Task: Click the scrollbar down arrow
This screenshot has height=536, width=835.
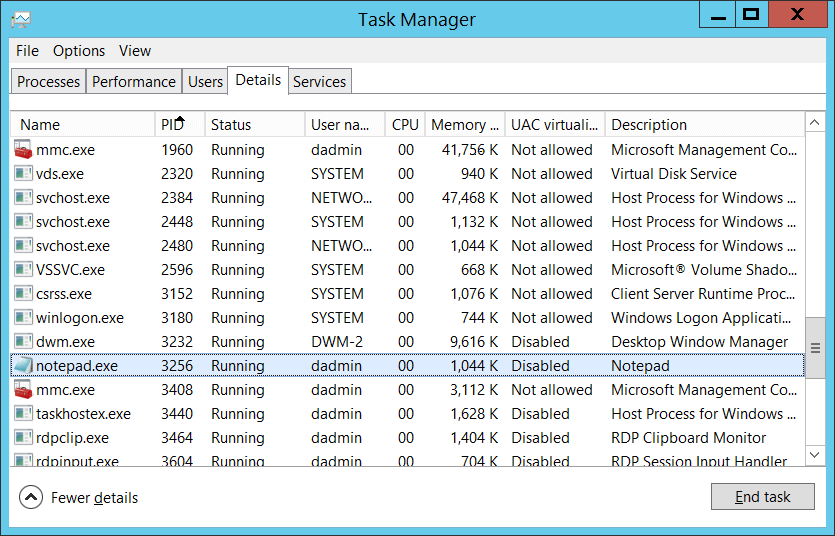Action: [815, 457]
